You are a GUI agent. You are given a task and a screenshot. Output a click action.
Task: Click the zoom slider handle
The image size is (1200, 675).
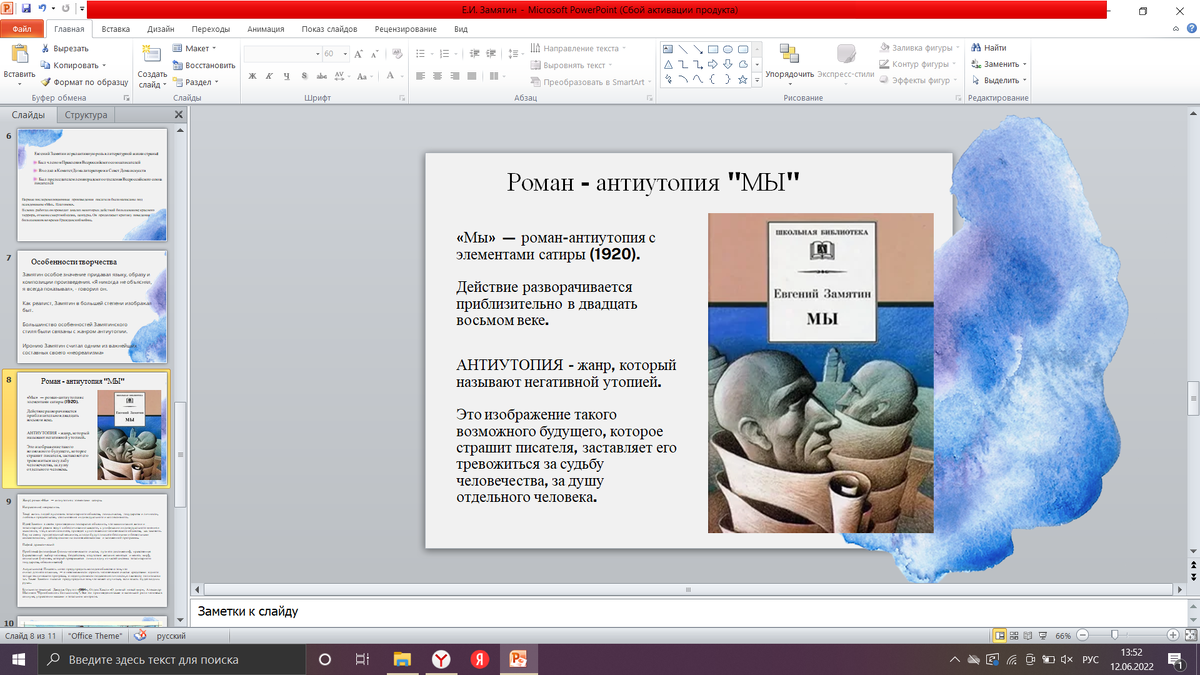1115,635
